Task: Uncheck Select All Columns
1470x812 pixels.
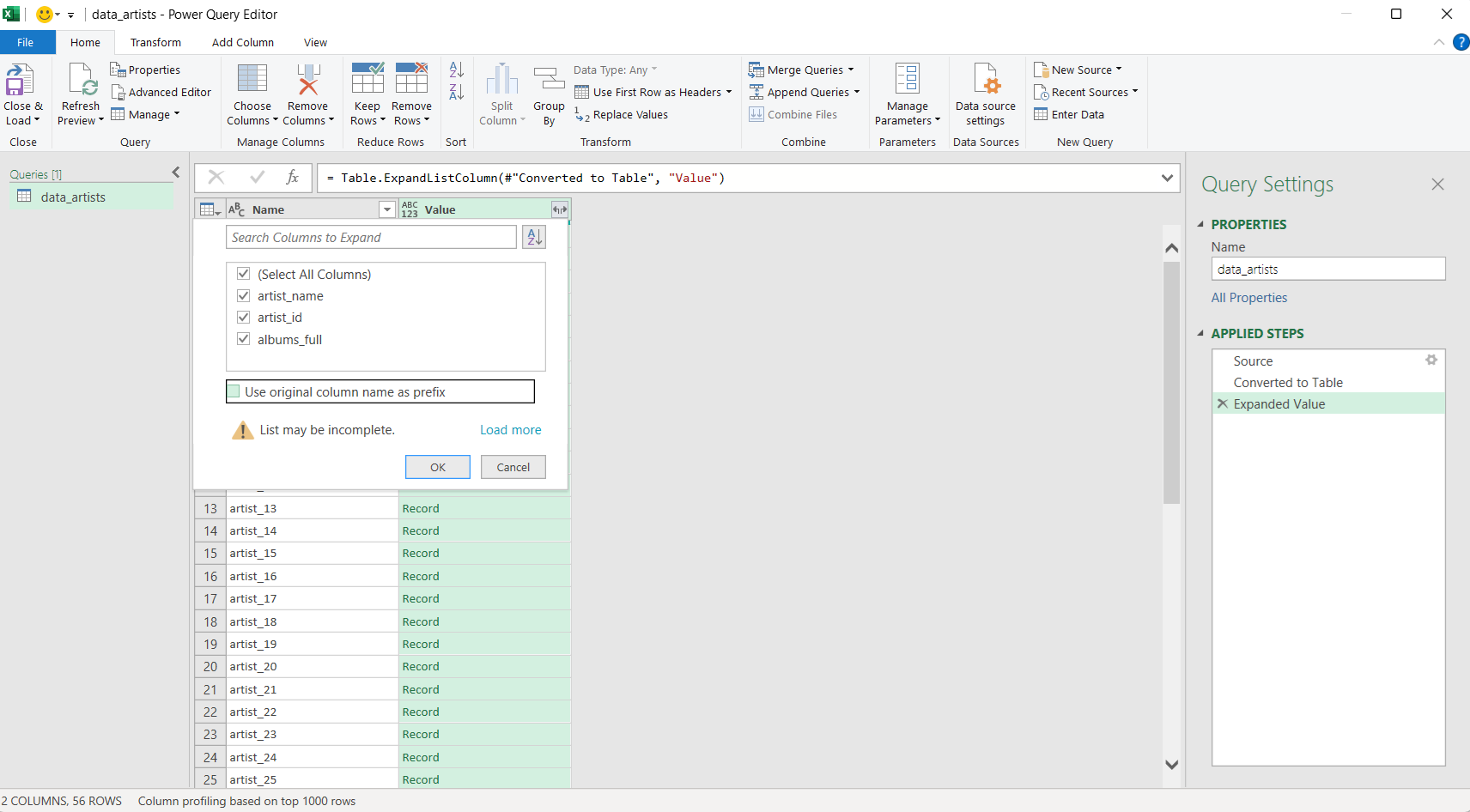Action: (x=244, y=273)
